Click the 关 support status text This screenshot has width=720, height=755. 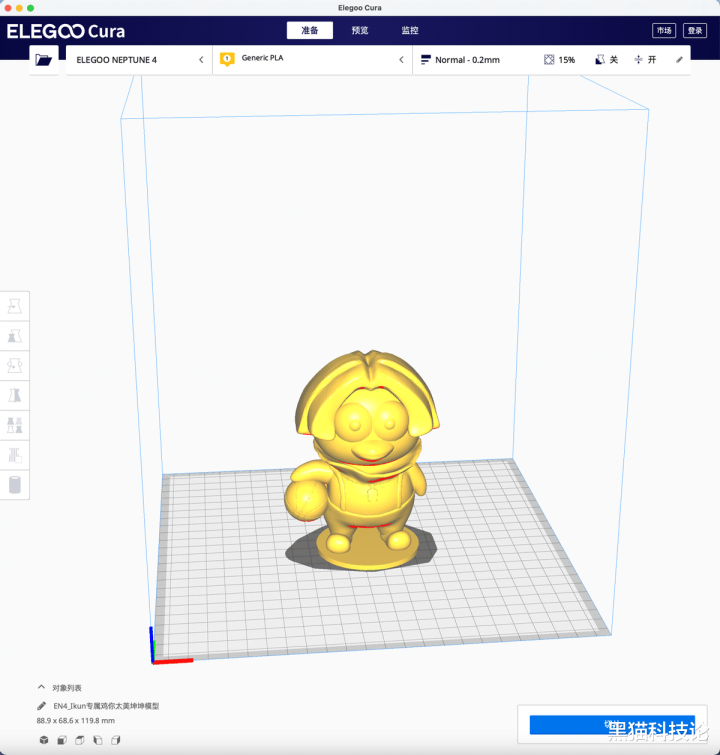(x=614, y=60)
